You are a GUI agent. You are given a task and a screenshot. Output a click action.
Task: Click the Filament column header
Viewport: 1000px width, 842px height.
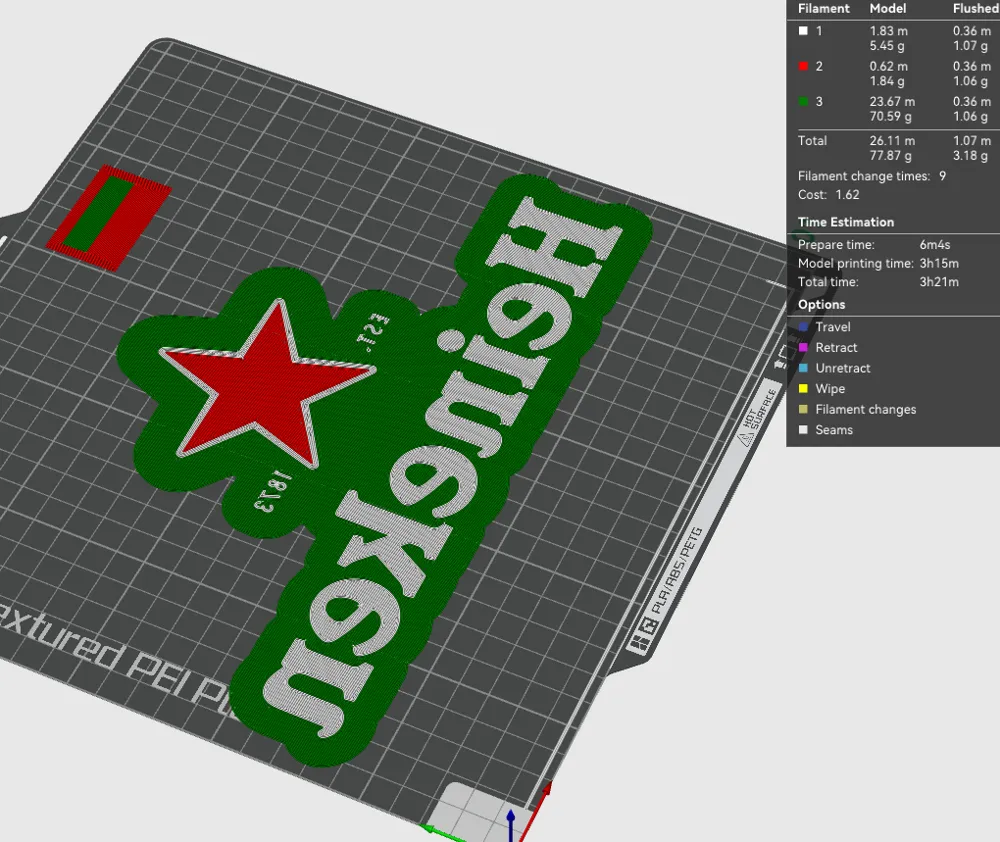click(x=822, y=8)
